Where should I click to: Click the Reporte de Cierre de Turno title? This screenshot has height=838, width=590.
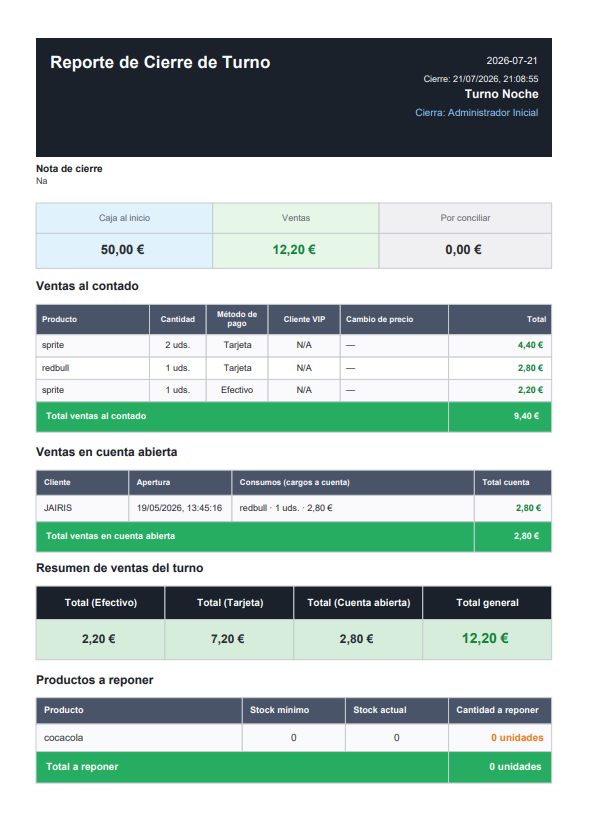[160, 63]
